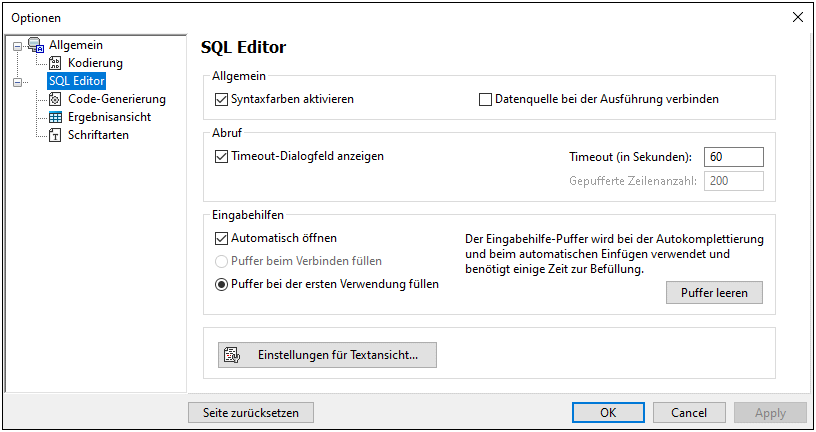Click the Schriftarten font icon
The height and width of the screenshot is (432, 816).
point(56,135)
